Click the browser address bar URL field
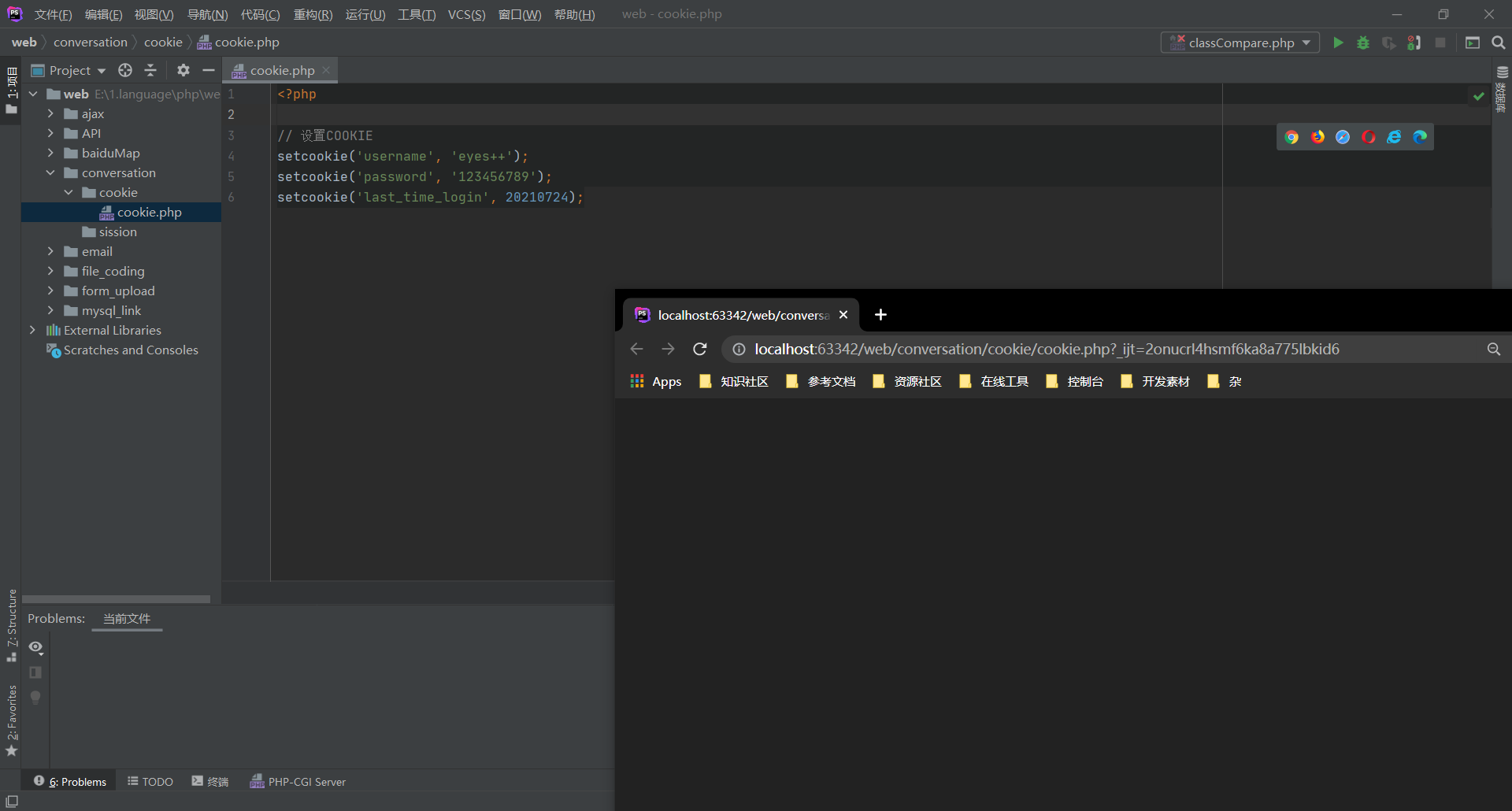The image size is (1512, 811). pyautogui.click(x=1047, y=349)
